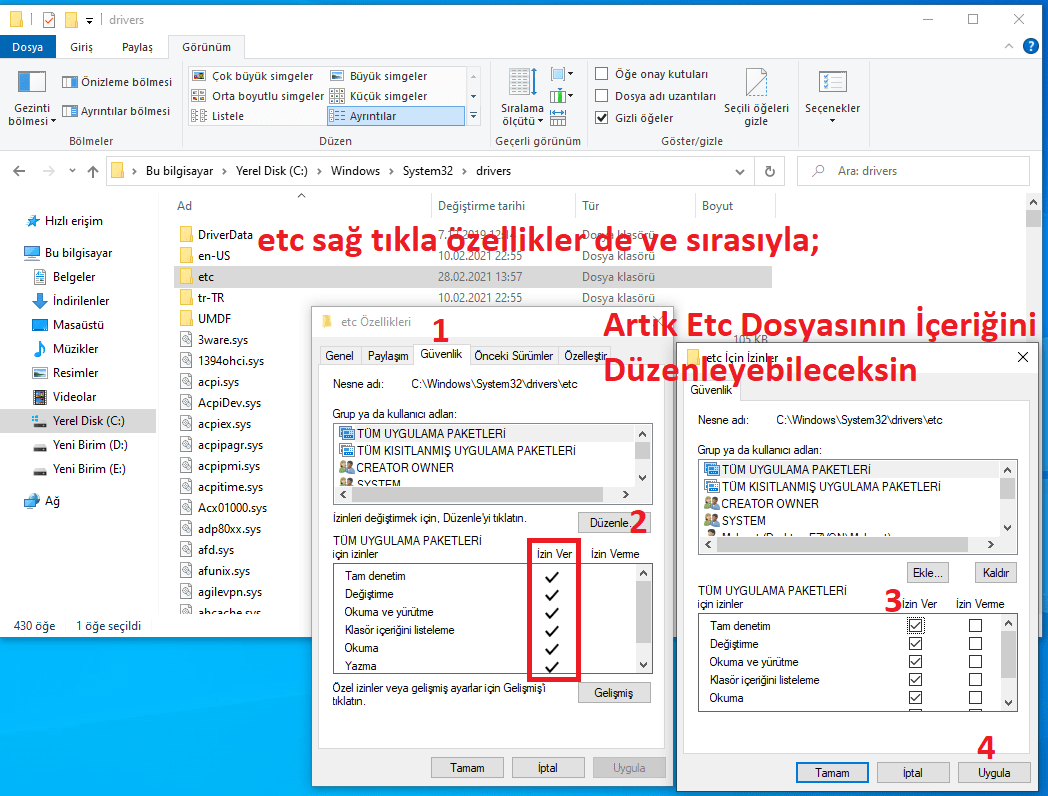Image resolution: width=1048 pixels, height=796 pixels.
Task: Select the DriverData folder
Action: point(225,235)
